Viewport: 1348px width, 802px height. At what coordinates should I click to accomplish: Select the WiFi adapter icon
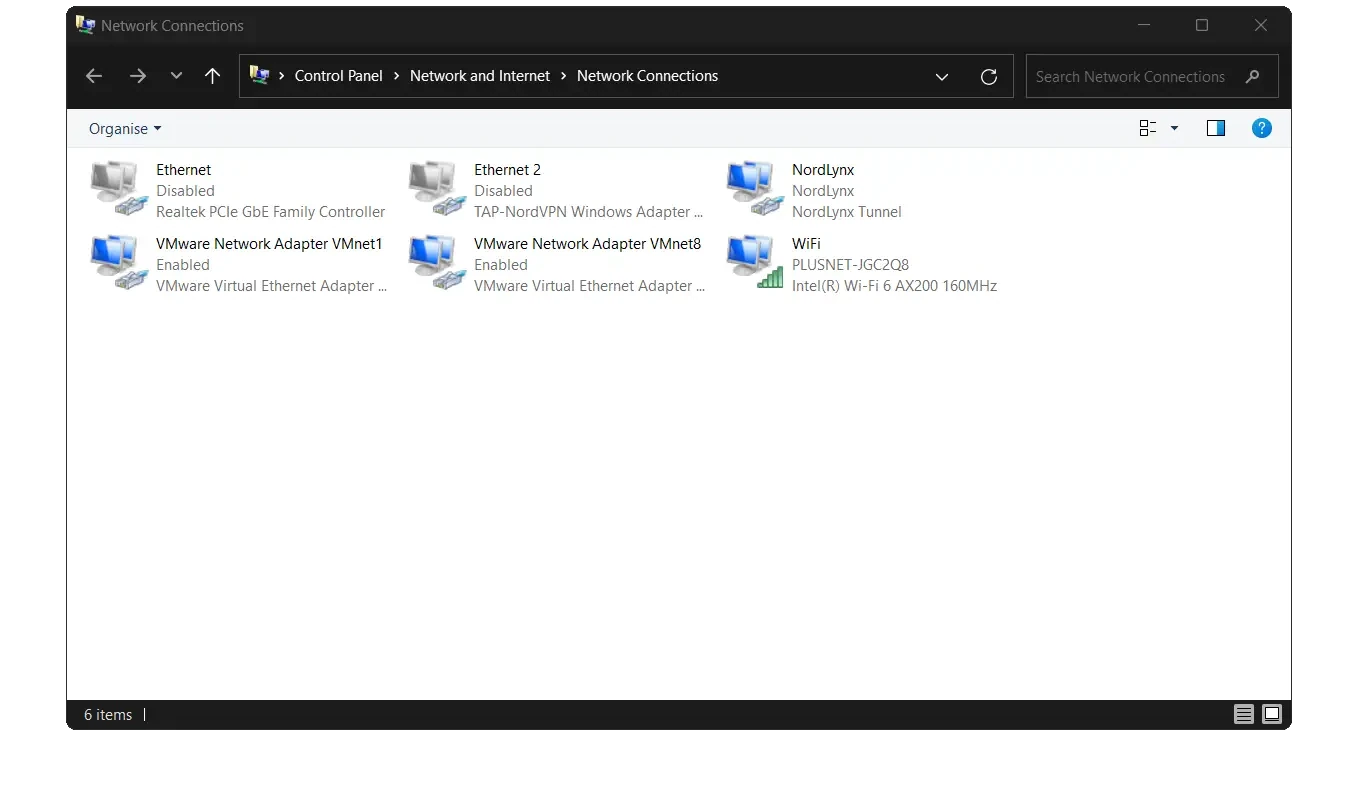point(755,263)
